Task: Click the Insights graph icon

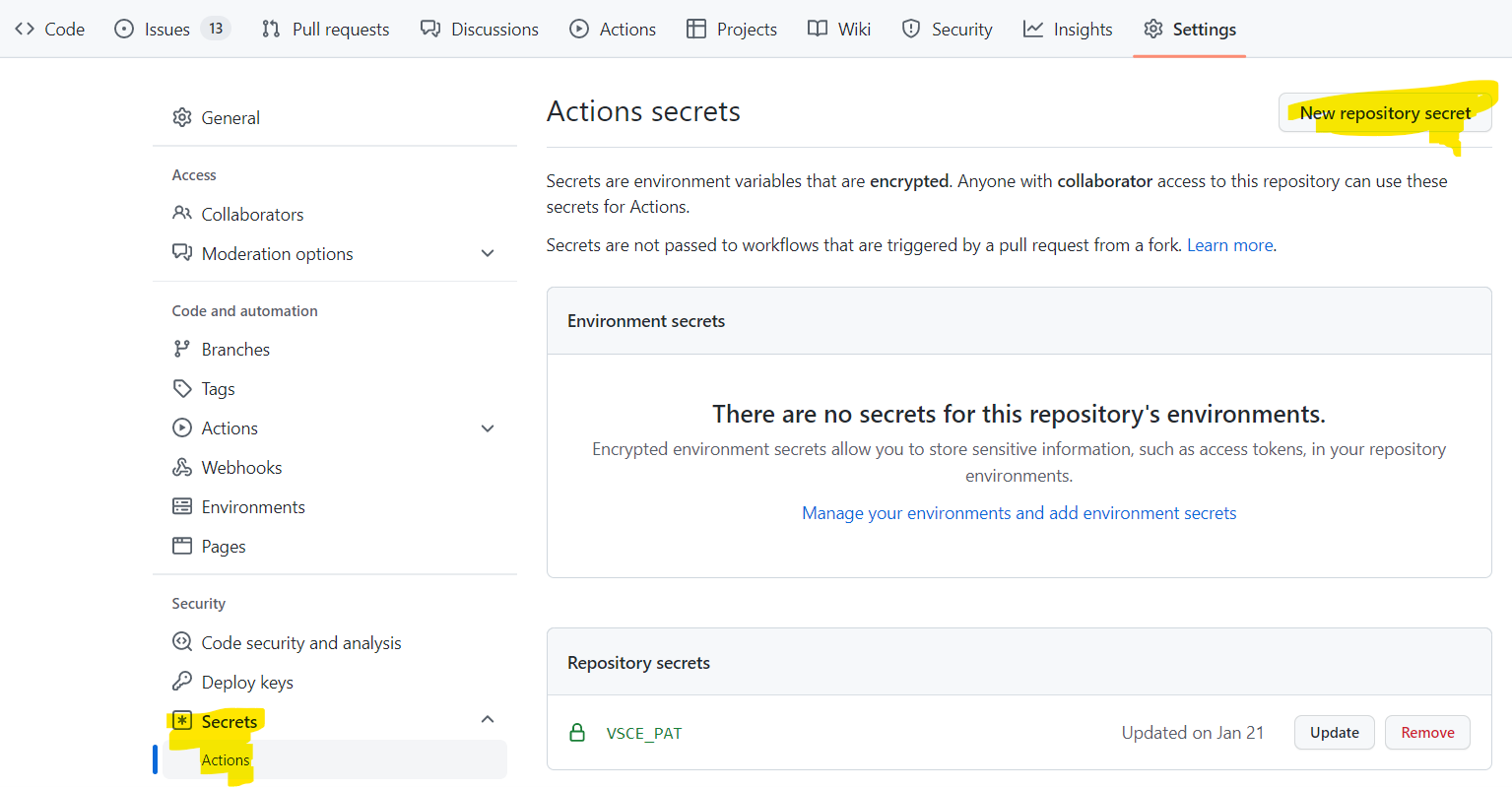Action: (1033, 29)
